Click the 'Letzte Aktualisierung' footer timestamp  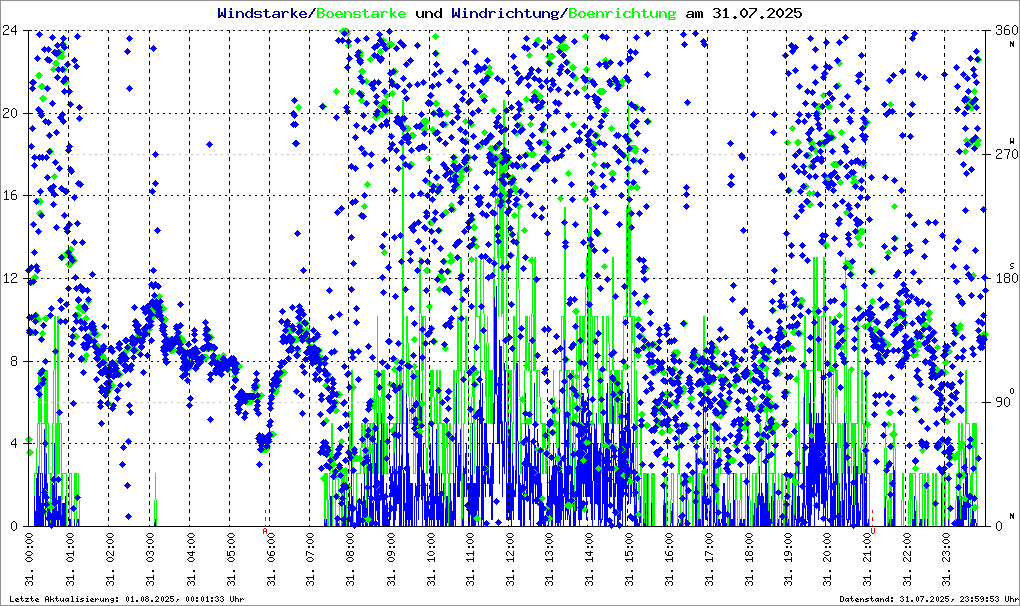pos(127,599)
